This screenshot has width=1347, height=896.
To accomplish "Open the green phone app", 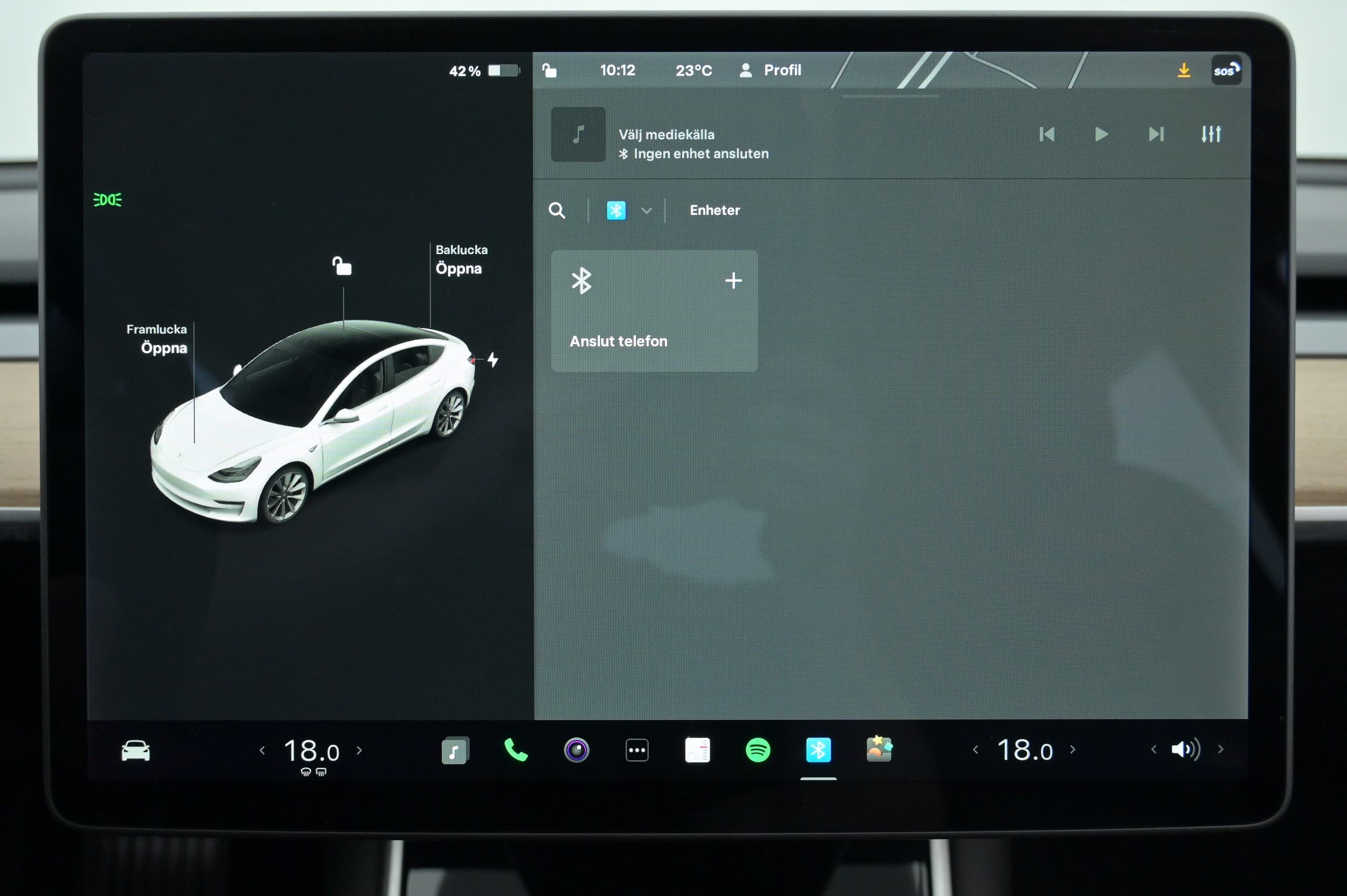I will [516, 749].
